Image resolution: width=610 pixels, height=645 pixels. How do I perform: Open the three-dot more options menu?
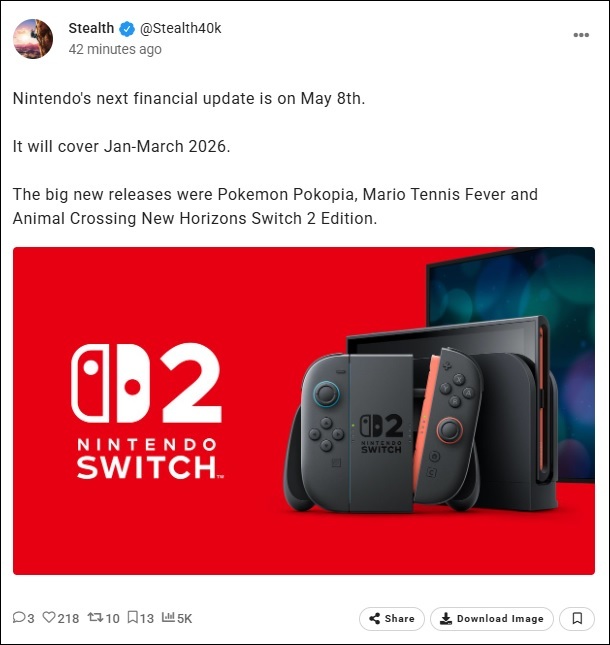(581, 35)
